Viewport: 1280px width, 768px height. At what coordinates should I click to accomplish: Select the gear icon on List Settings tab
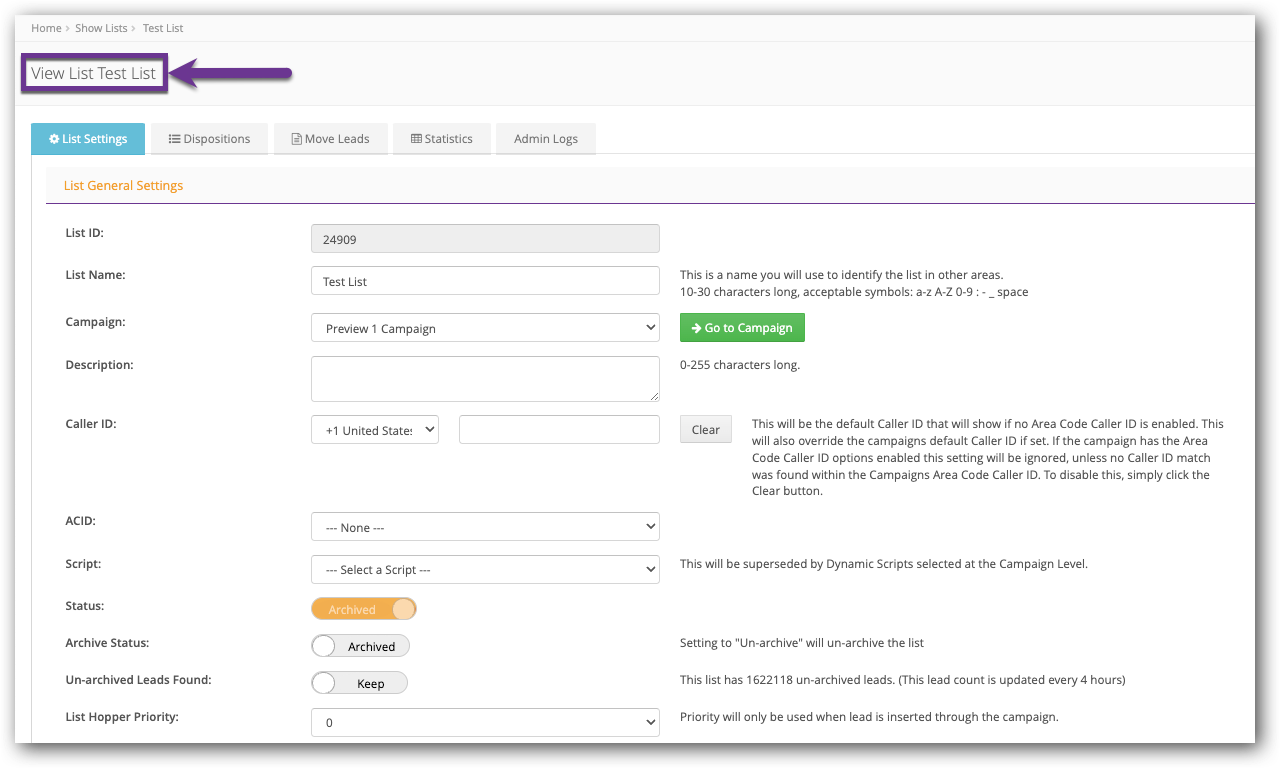point(53,139)
